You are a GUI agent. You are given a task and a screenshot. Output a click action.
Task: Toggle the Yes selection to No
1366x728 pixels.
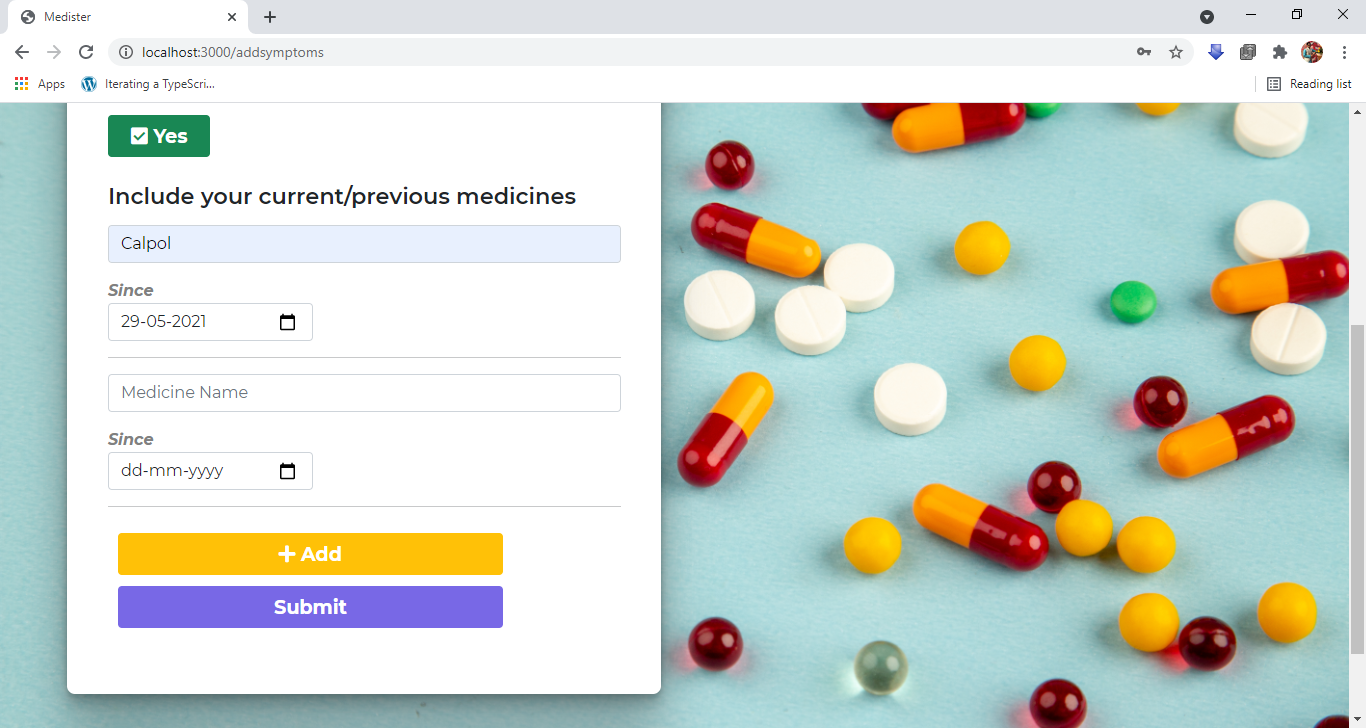158,135
